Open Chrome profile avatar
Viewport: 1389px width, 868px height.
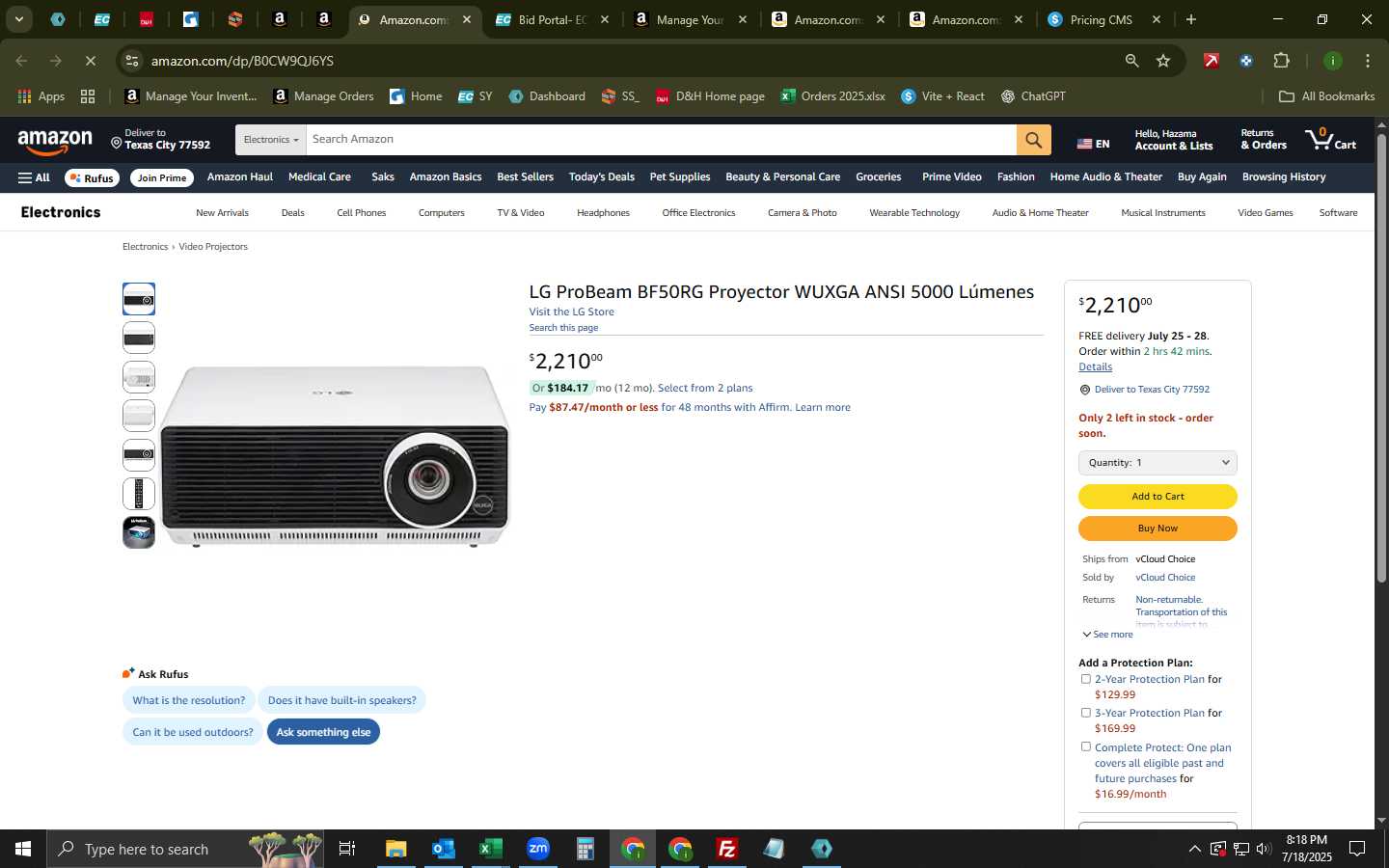click(1332, 61)
